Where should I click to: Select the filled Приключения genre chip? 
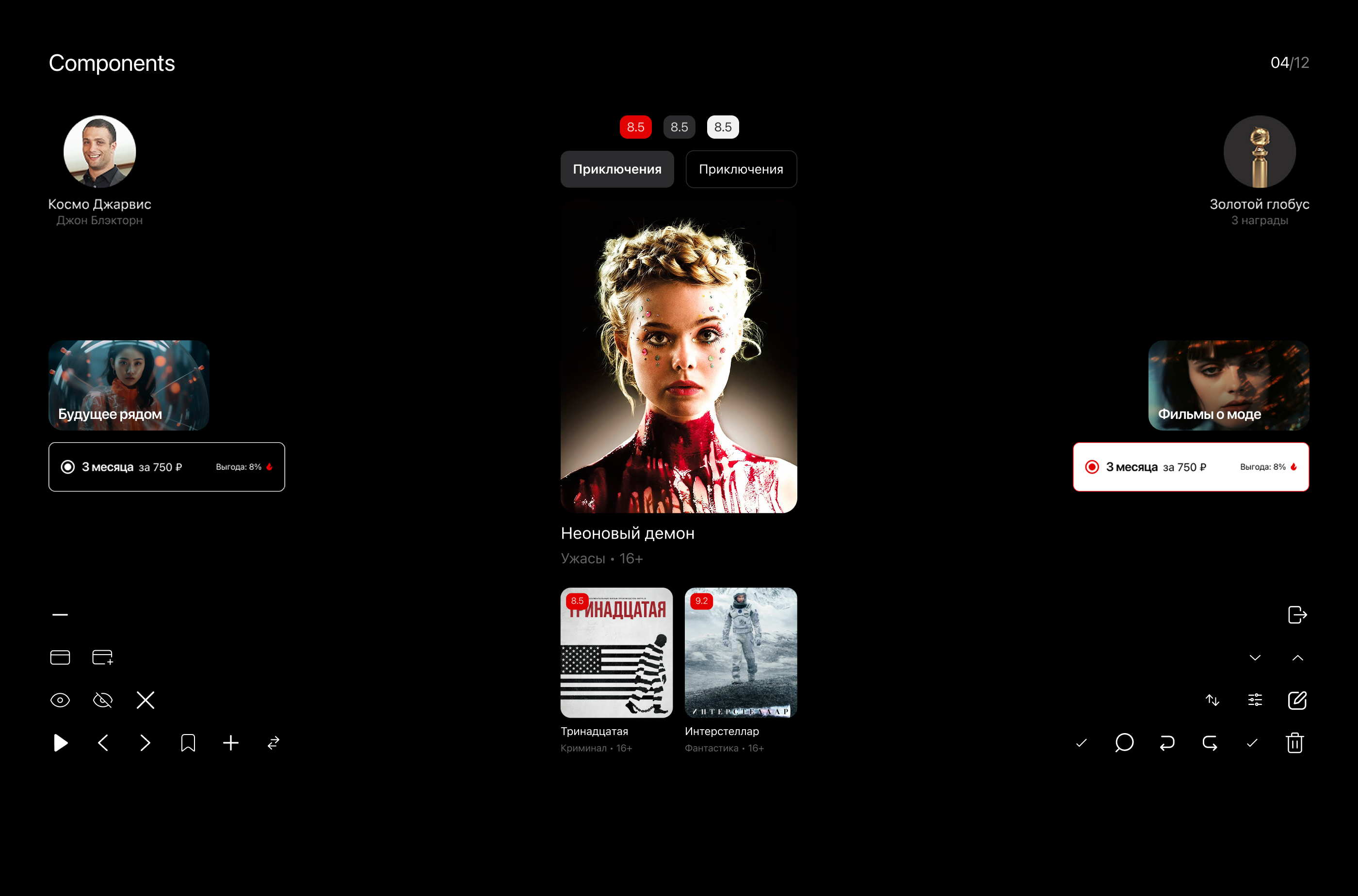pyautogui.click(x=617, y=169)
